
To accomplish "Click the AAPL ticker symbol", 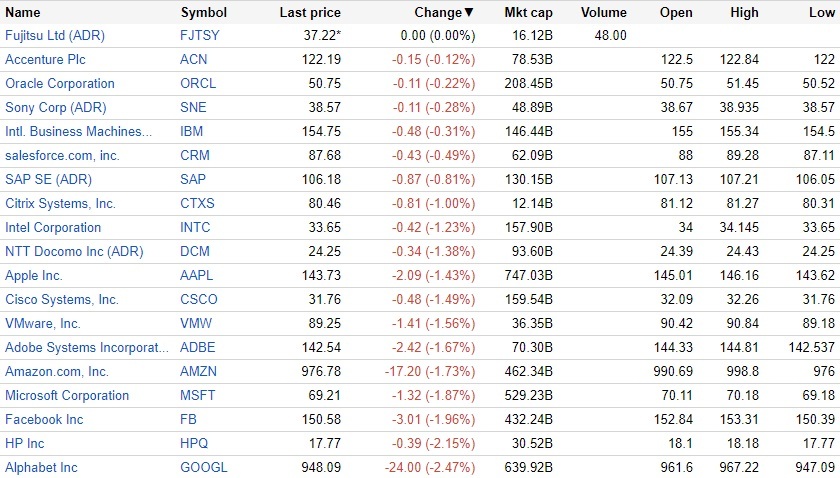I will pyautogui.click(x=197, y=275).
